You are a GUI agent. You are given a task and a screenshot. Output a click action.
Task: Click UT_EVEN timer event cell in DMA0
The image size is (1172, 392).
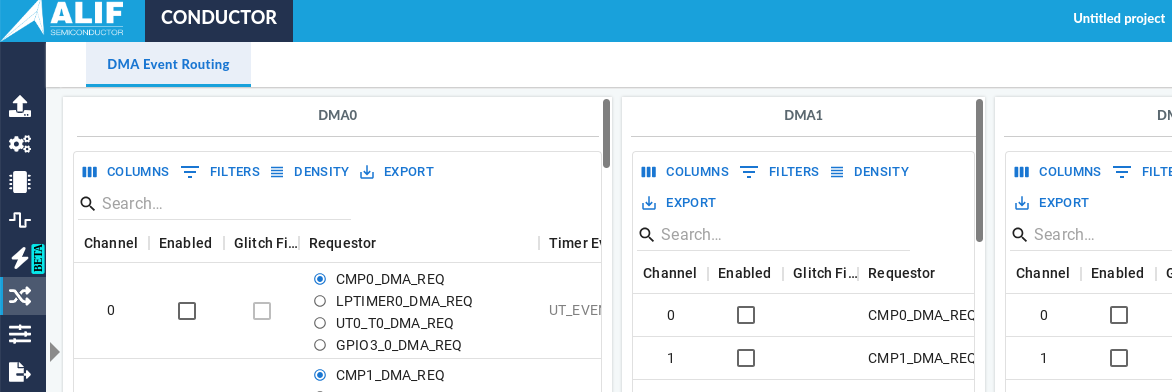tap(575, 310)
